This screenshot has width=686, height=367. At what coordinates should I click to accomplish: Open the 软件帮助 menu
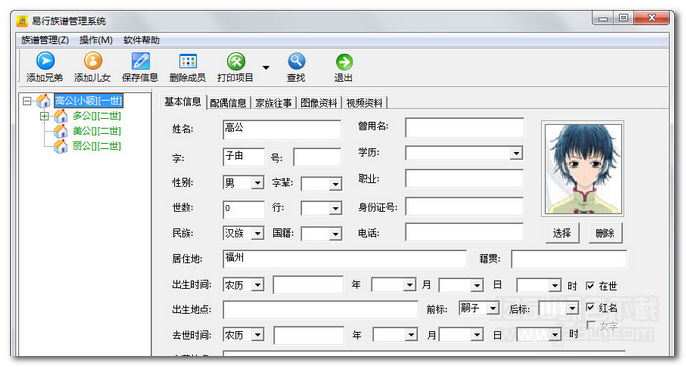click(141, 40)
